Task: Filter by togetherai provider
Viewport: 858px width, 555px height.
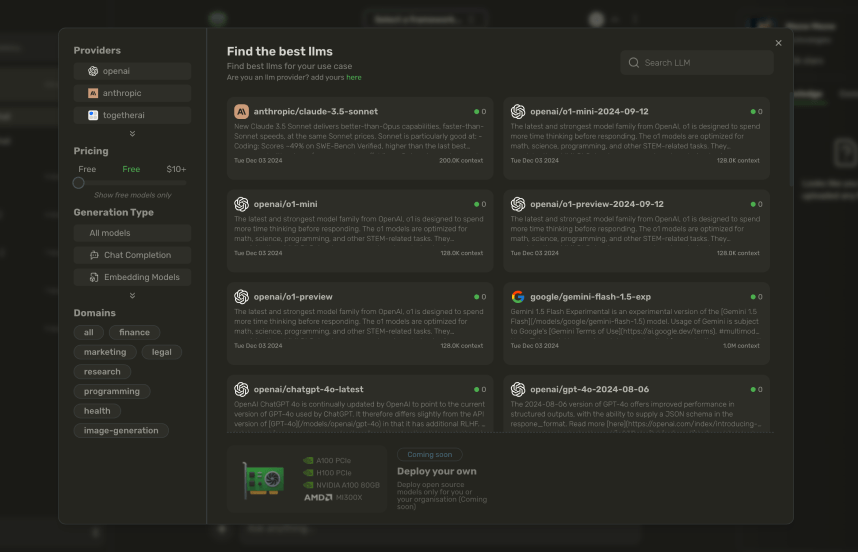Action: click(x=132, y=115)
